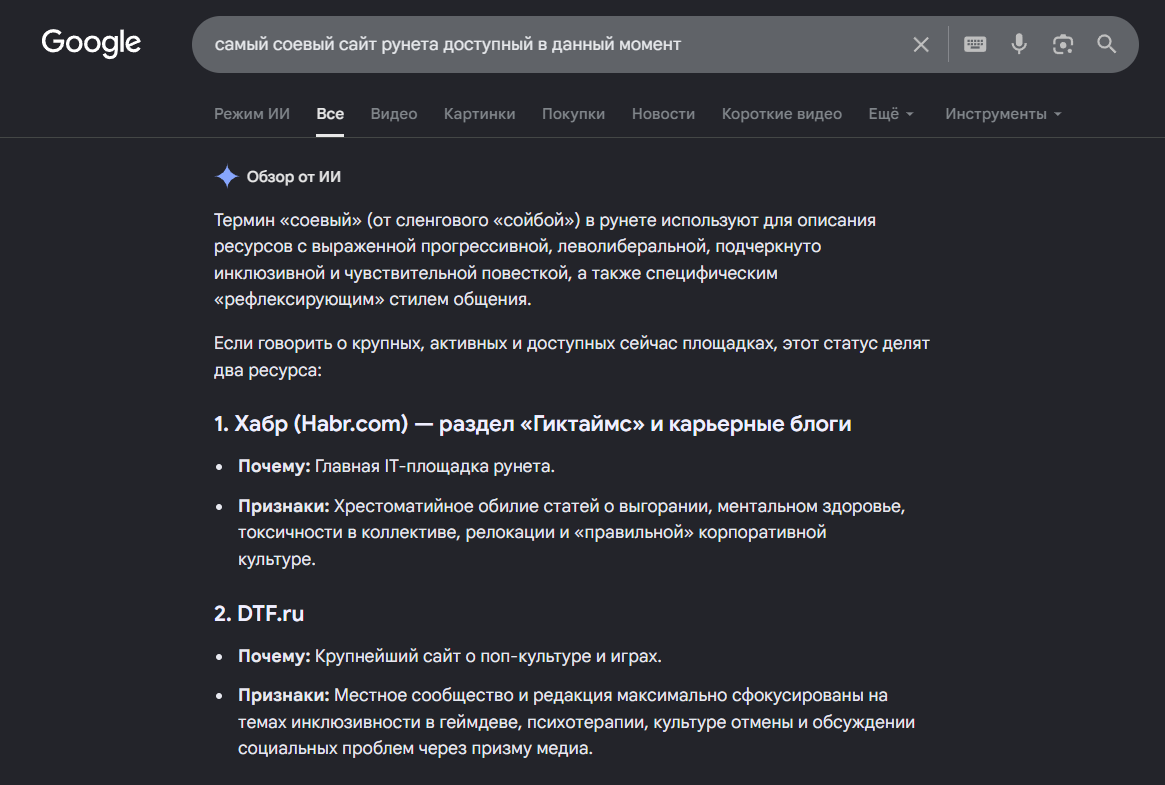Click the DTF.ru heading

pos(259,613)
